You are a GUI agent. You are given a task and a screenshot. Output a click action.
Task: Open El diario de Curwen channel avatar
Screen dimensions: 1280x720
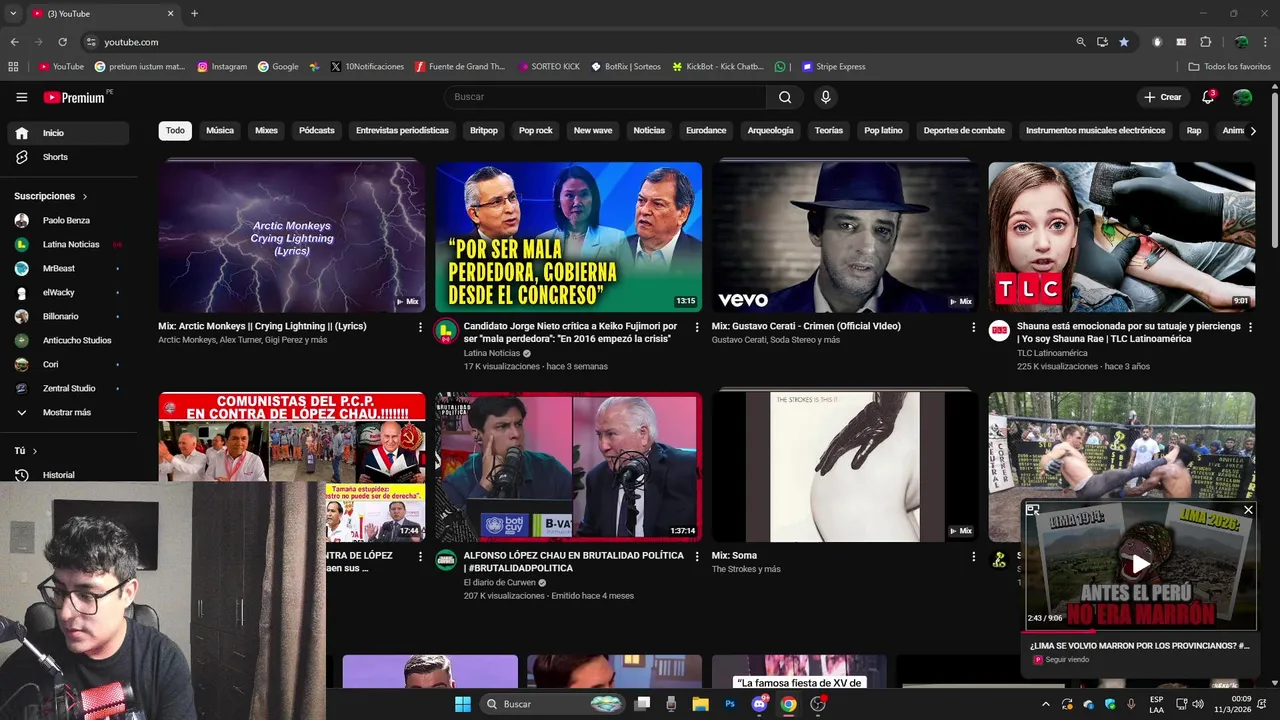(446, 561)
